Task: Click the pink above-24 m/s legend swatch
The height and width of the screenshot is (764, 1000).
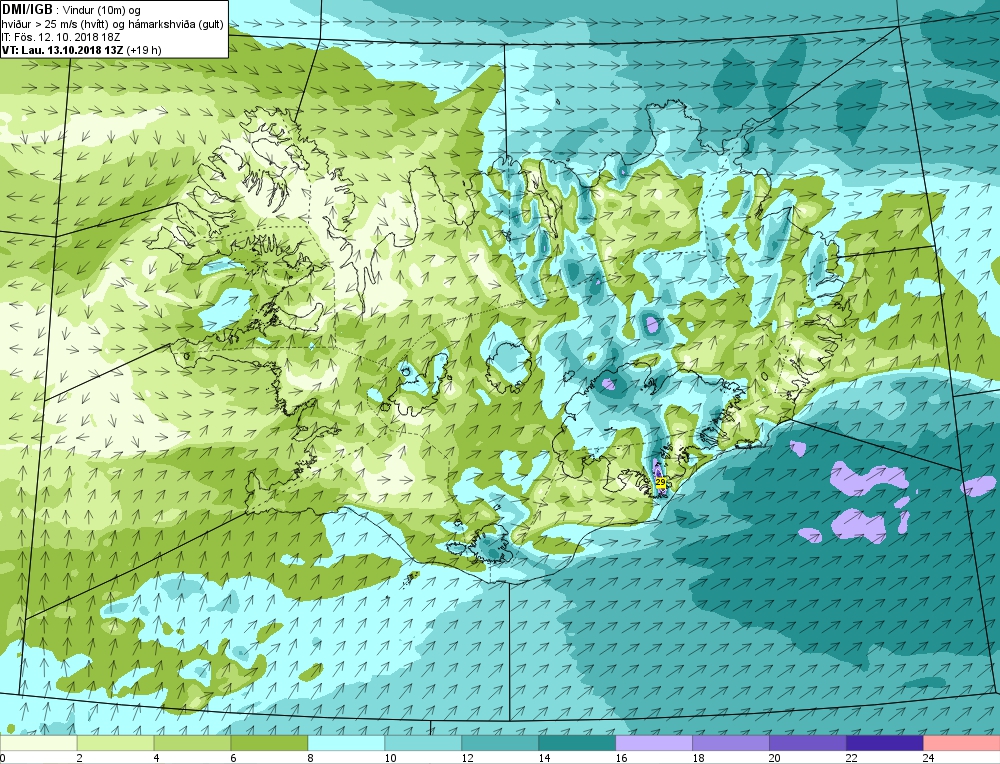Action: coord(961,743)
